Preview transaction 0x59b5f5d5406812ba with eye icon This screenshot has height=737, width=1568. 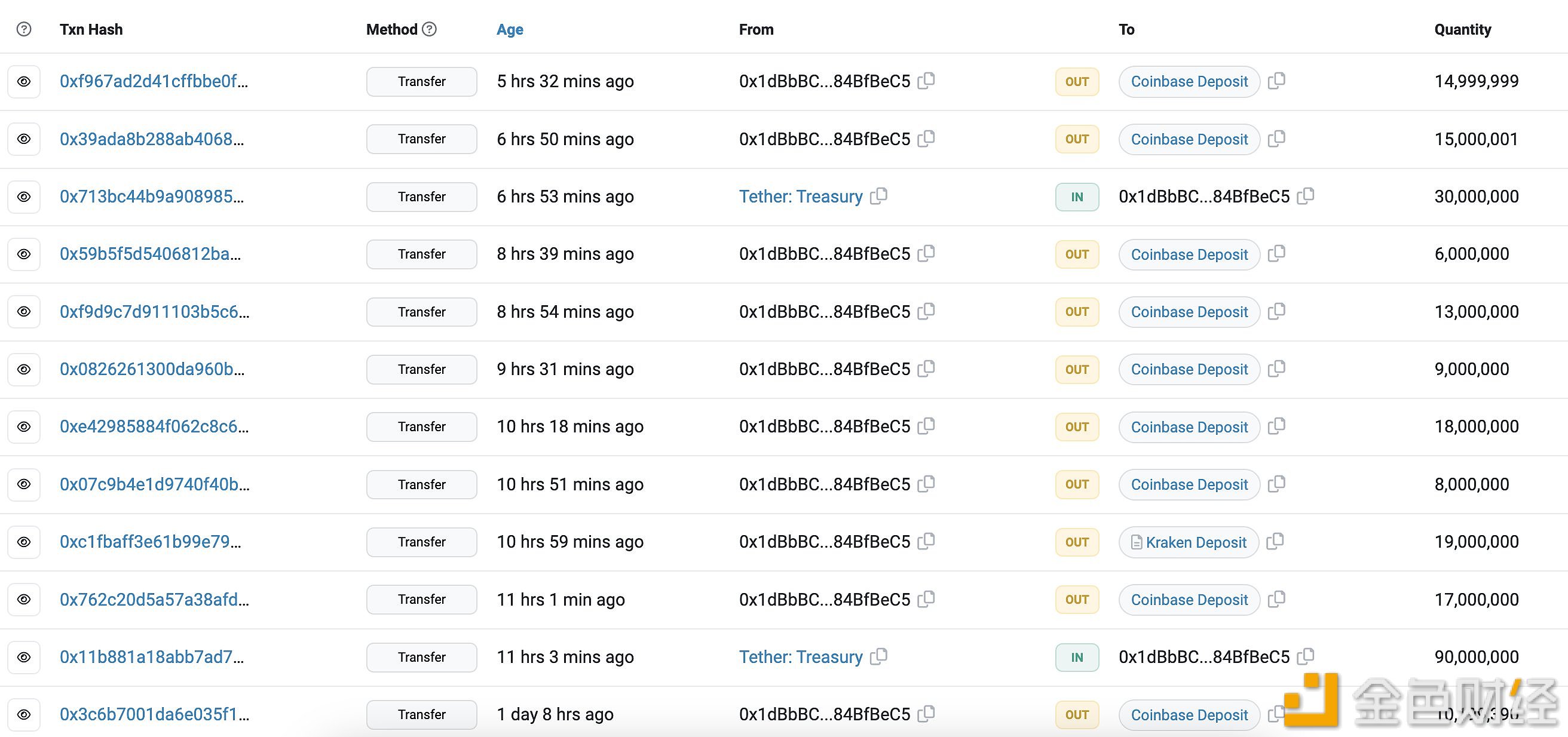coord(24,254)
